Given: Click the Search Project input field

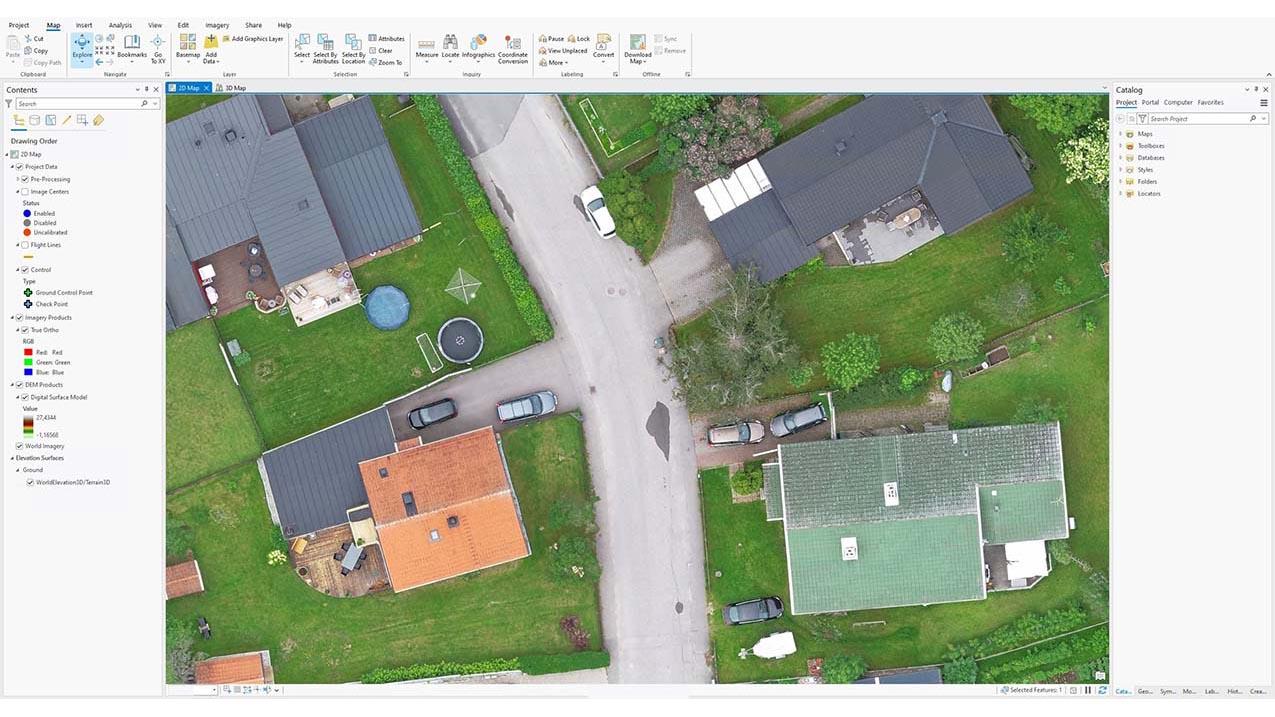Looking at the screenshot, I should tap(1197, 119).
